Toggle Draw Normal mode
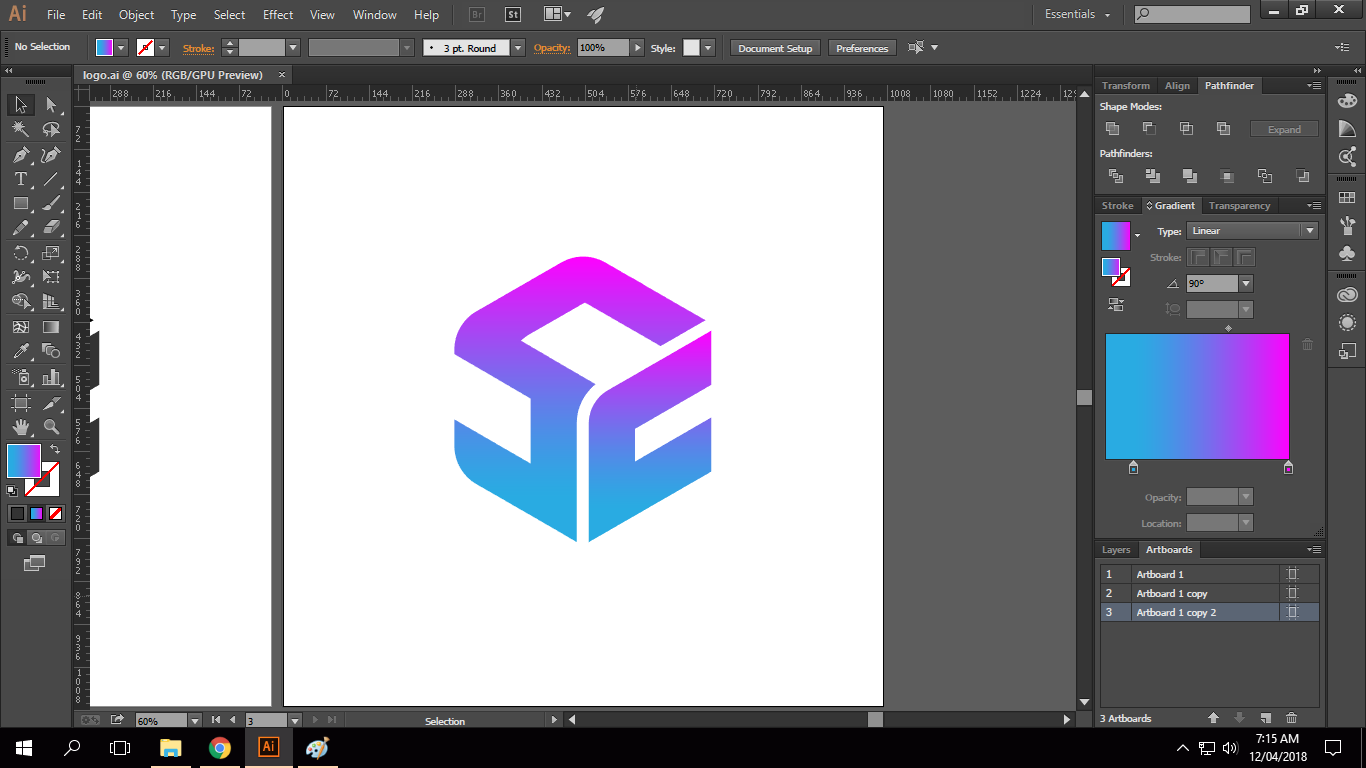 coord(17,538)
